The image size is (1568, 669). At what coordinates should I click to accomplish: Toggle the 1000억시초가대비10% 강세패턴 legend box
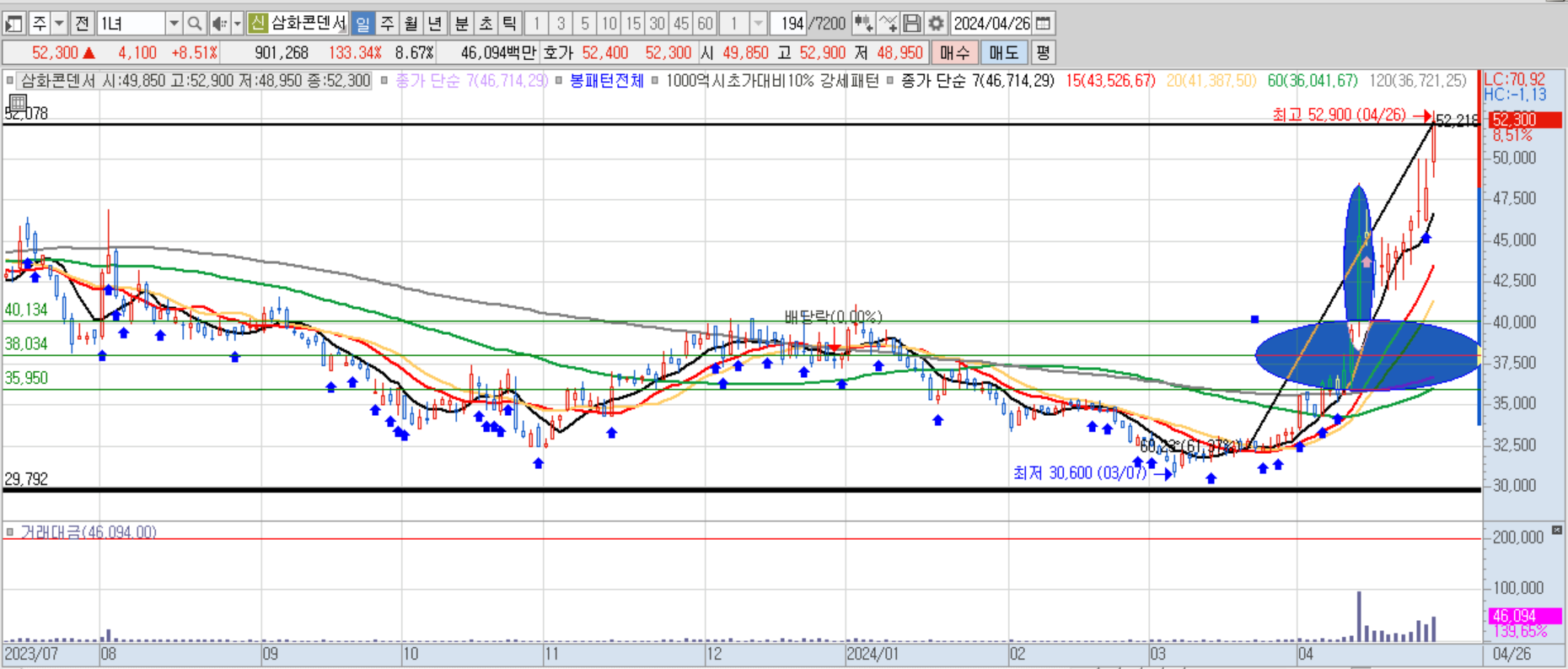(x=655, y=81)
